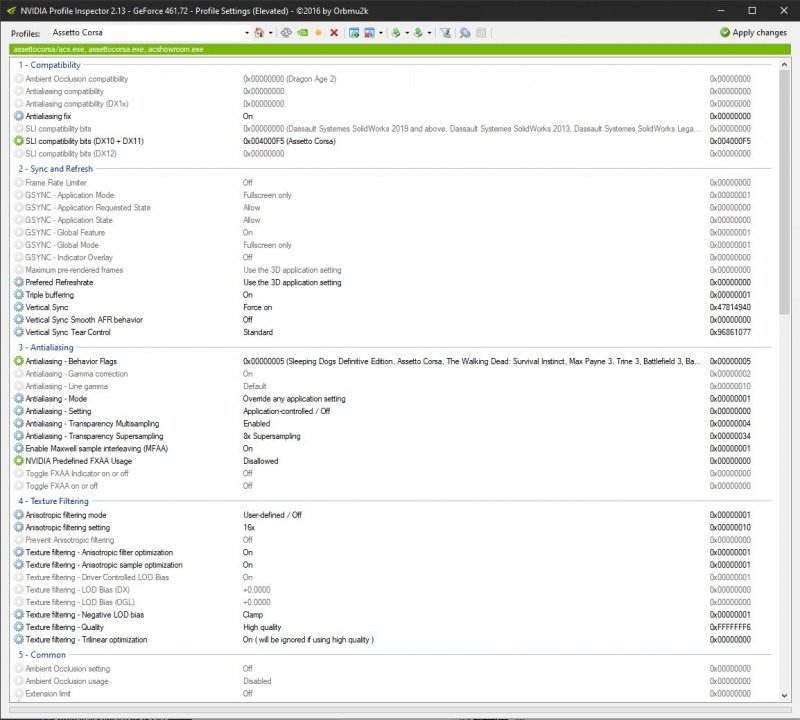Click the '1 - Compatibility' group header

click(49, 65)
